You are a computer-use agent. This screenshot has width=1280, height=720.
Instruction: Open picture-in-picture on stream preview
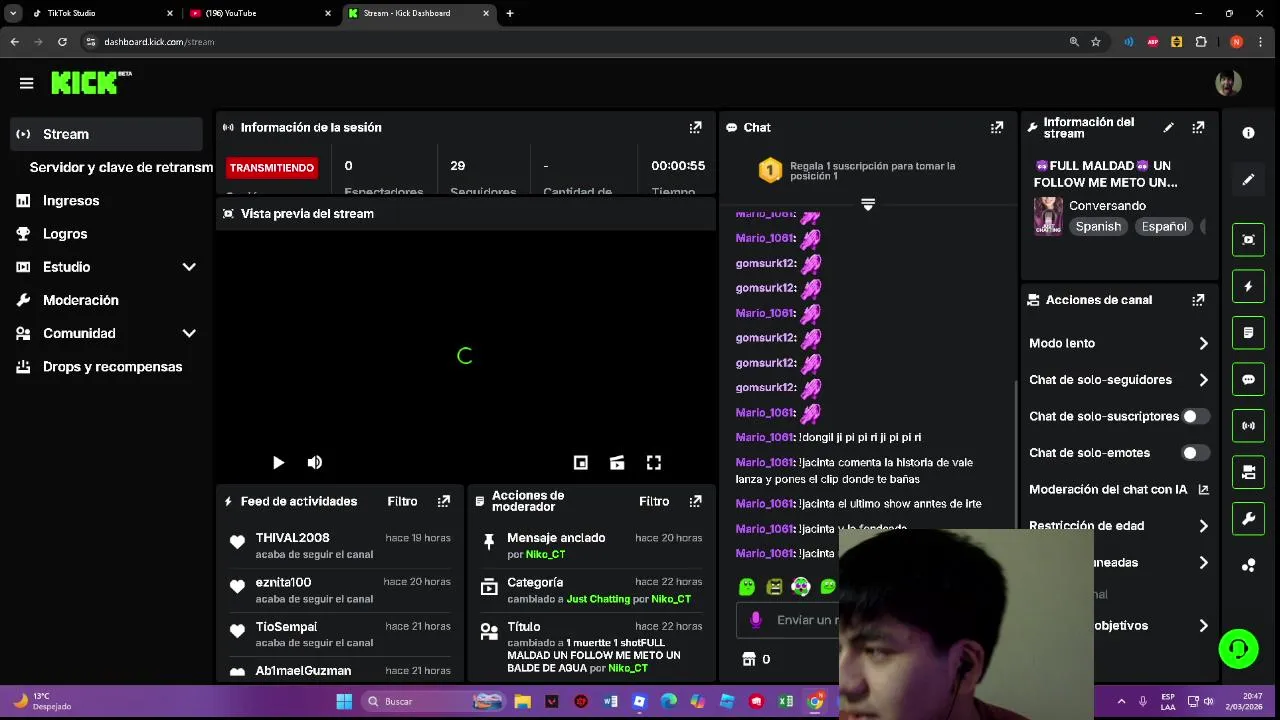coord(580,462)
